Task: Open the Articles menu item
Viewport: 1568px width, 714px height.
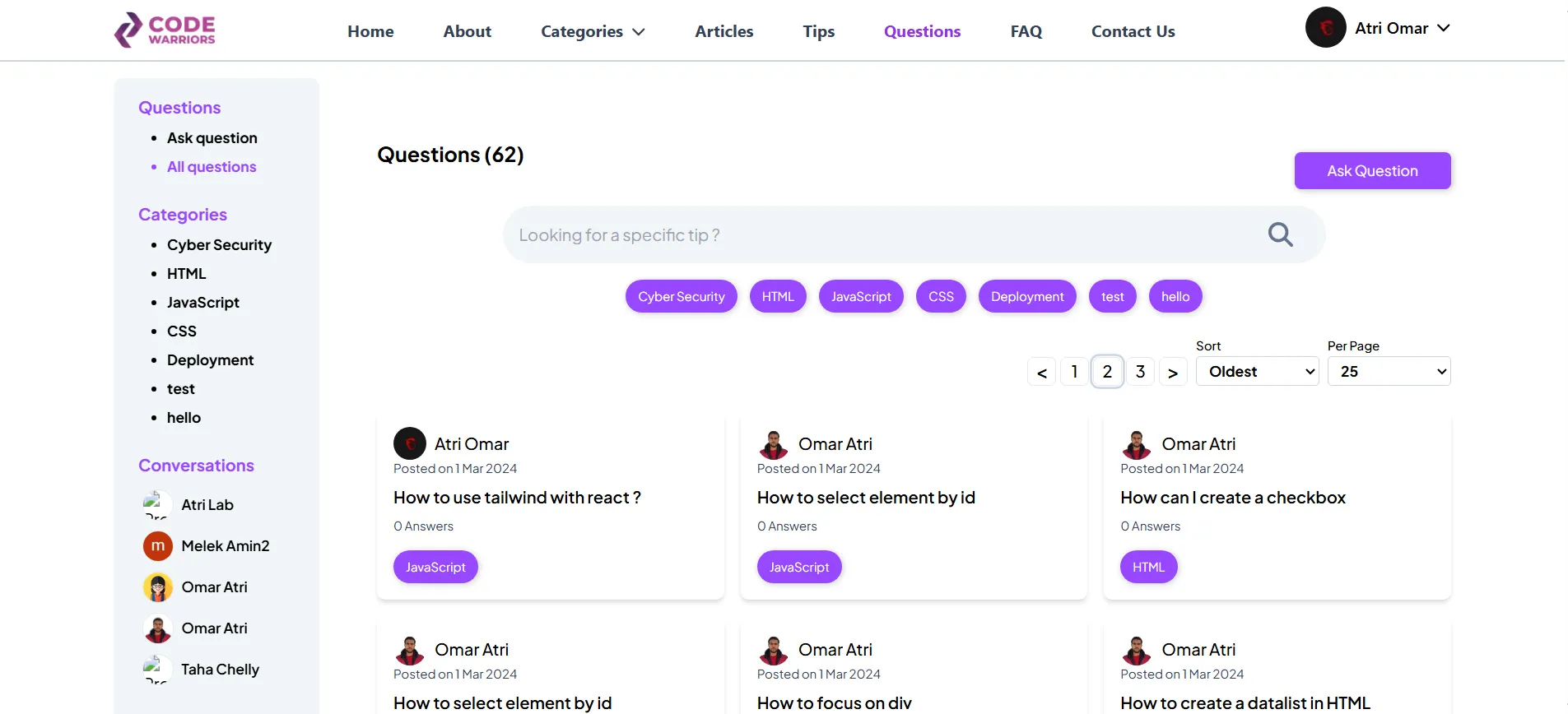Action: coord(724,31)
